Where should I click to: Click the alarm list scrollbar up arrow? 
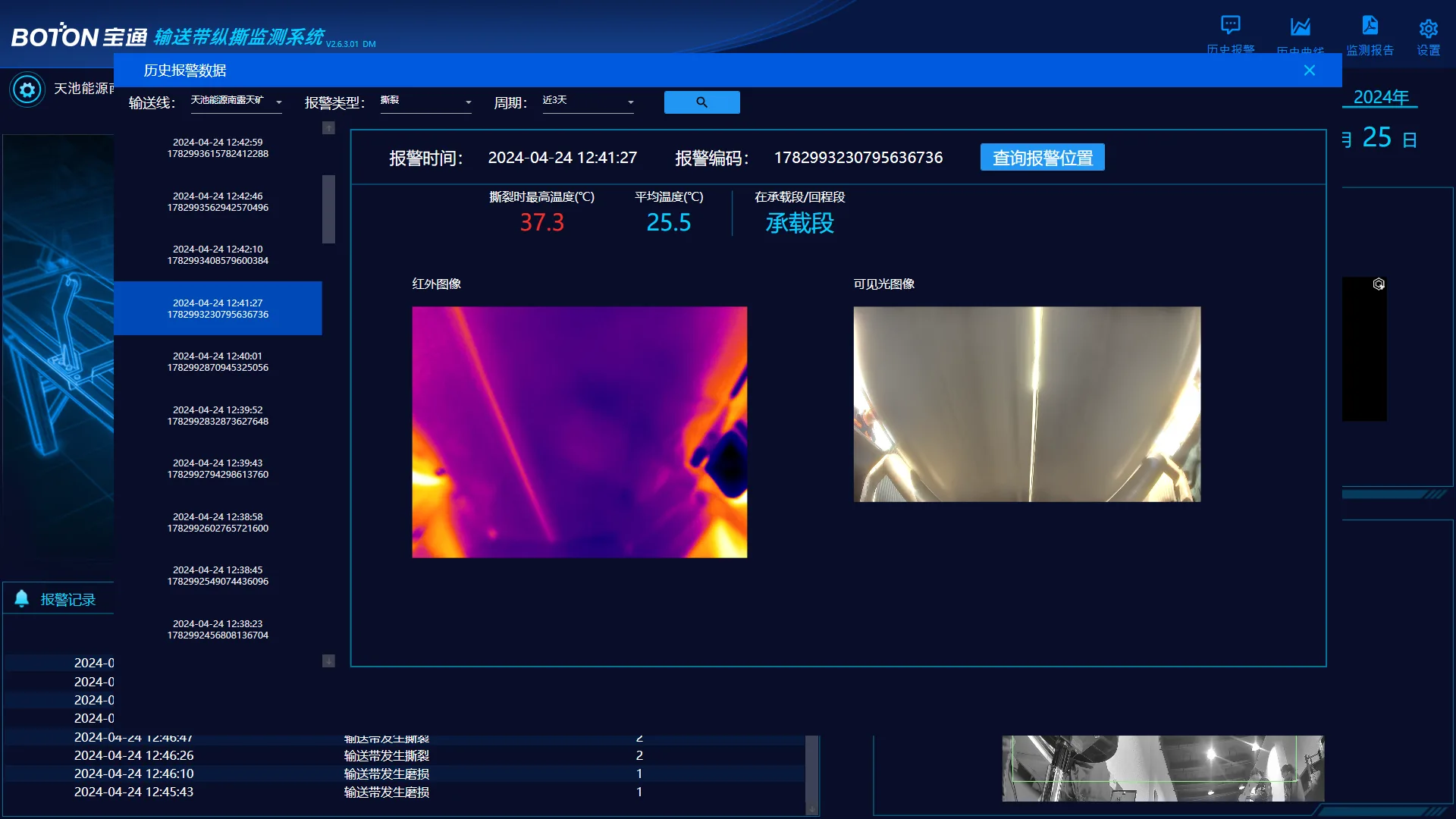coord(328,128)
